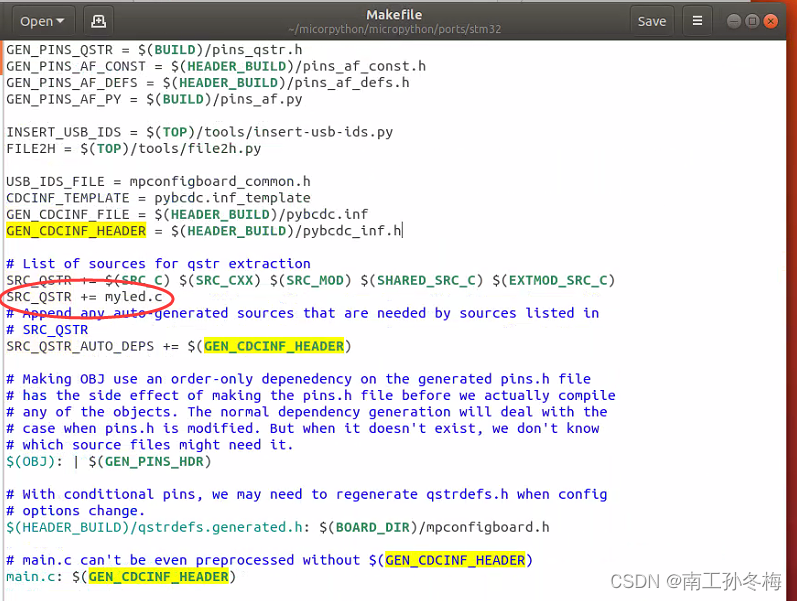This screenshot has width=797, height=601.
Task: Click the INSERT_USB_IDS line
Action: 200,132
